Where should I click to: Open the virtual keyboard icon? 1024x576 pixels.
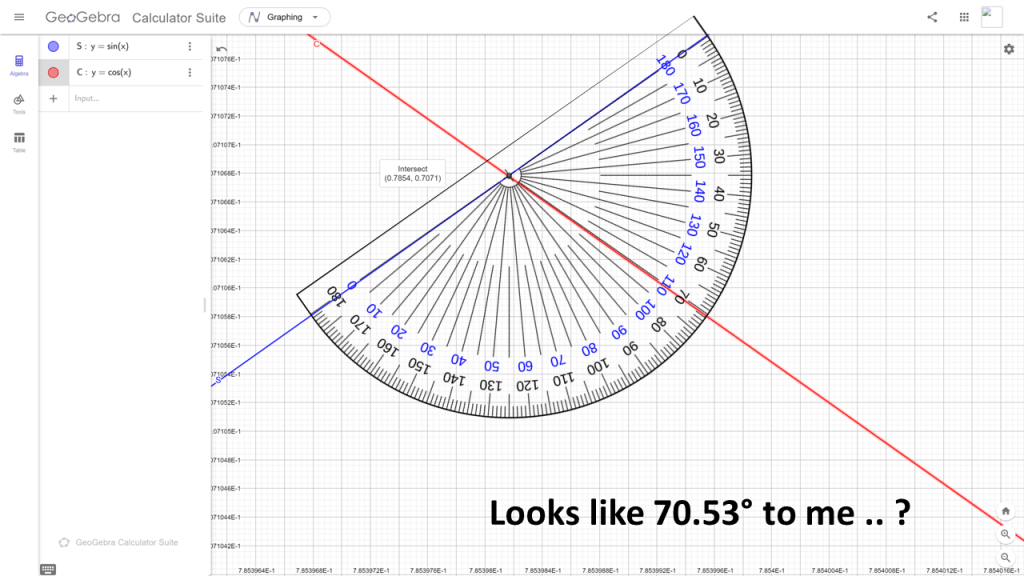click(x=47, y=568)
